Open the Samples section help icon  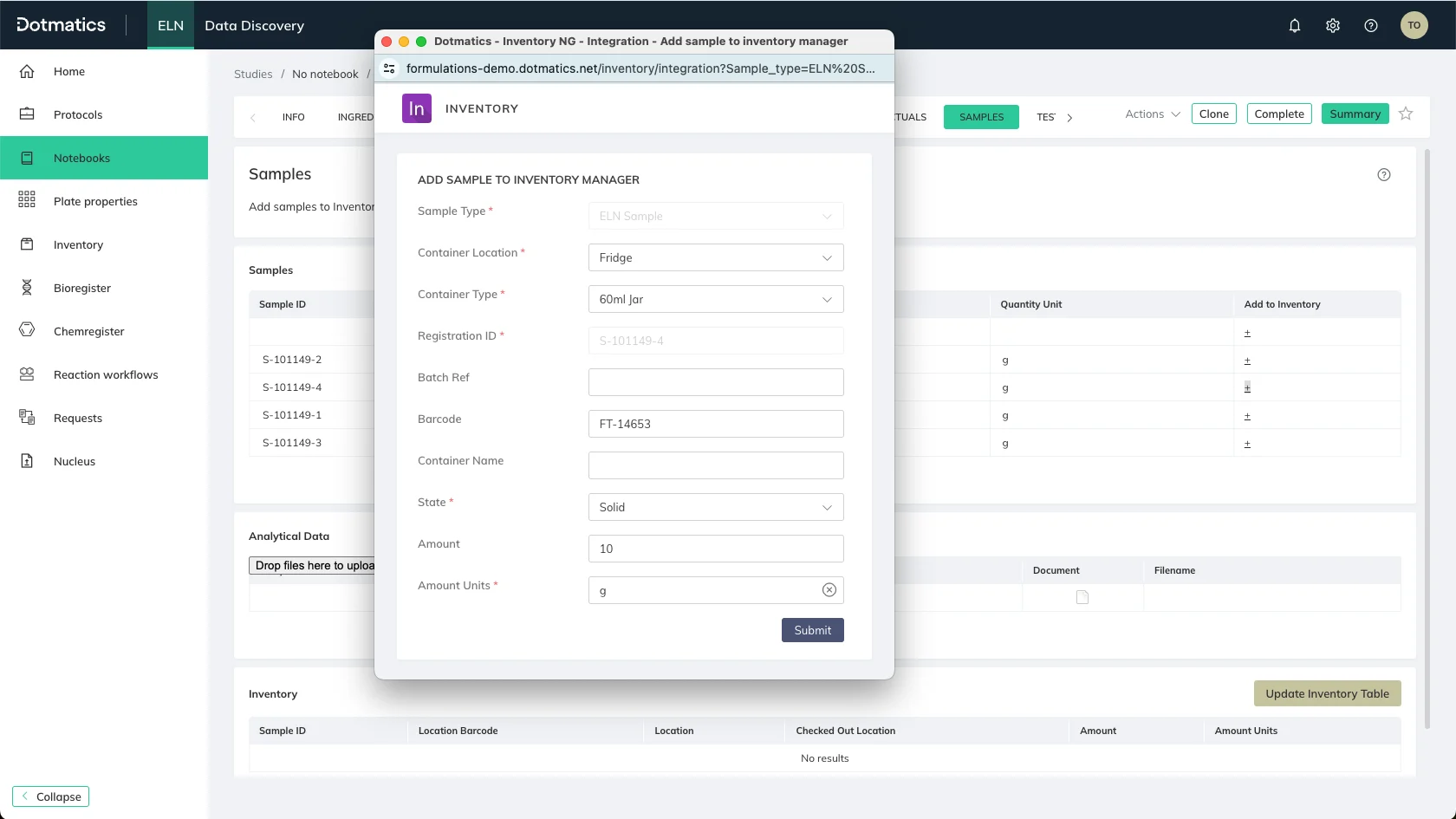click(1384, 174)
